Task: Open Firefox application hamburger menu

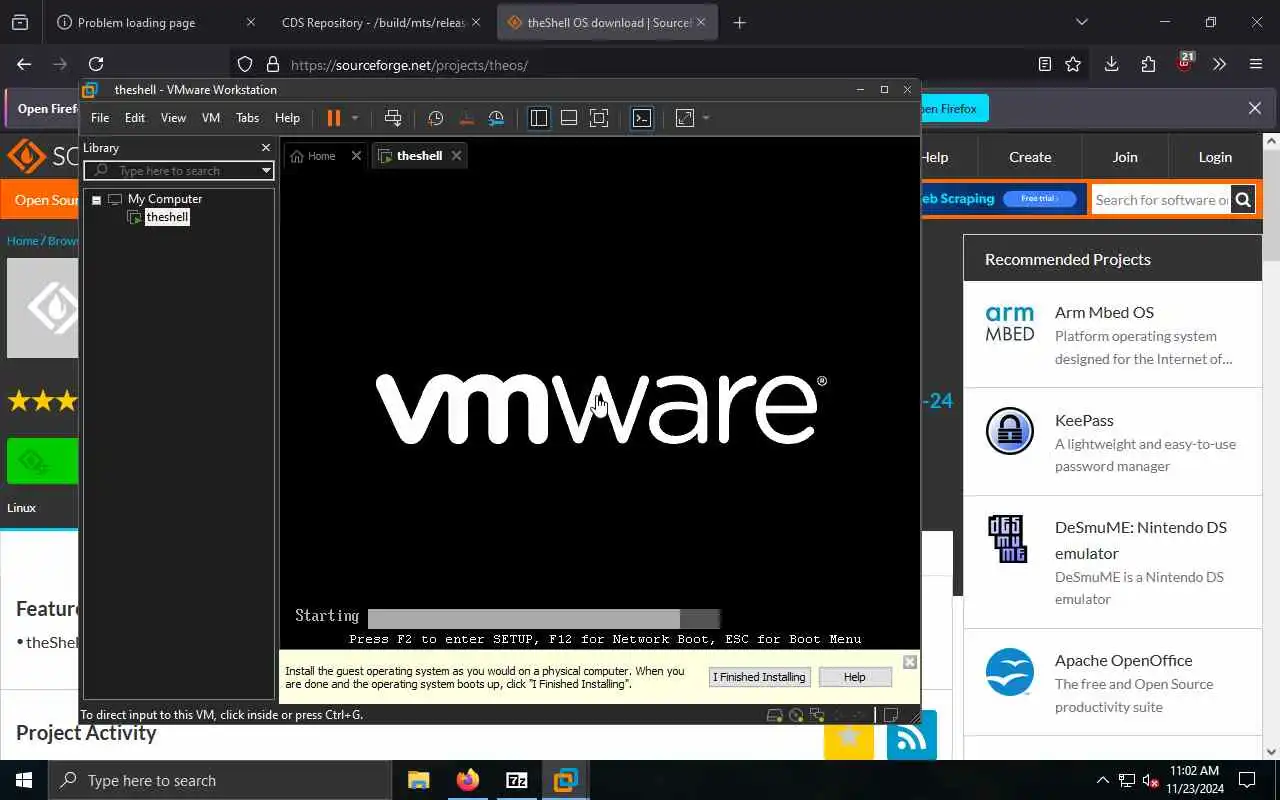Action: point(1256,64)
